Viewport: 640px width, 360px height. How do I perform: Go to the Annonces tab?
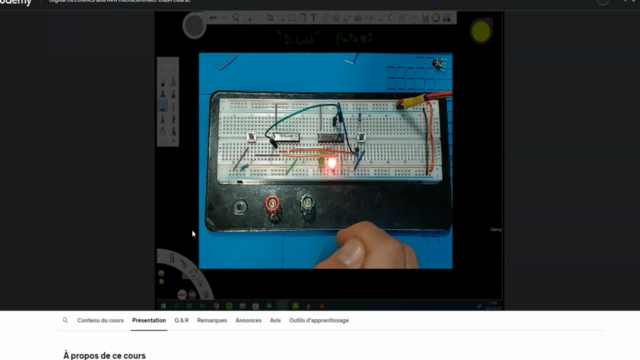coord(248,320)
